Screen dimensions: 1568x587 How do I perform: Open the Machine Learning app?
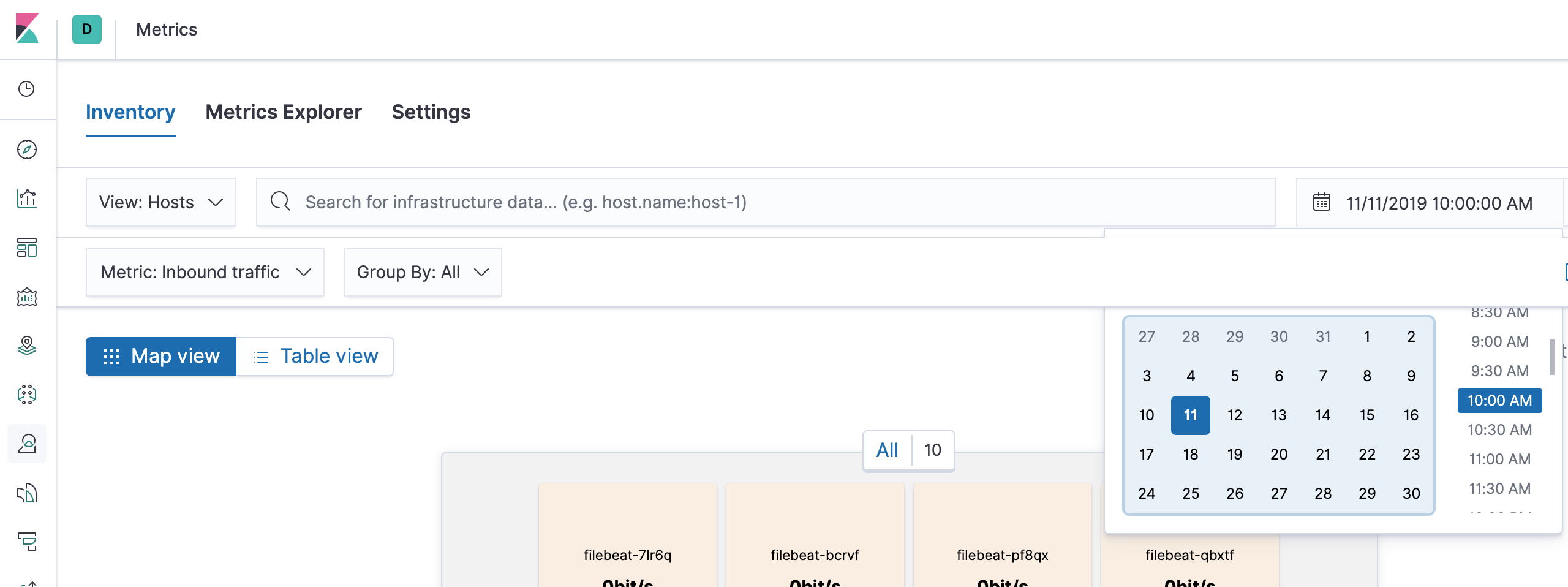coord(27,395)
